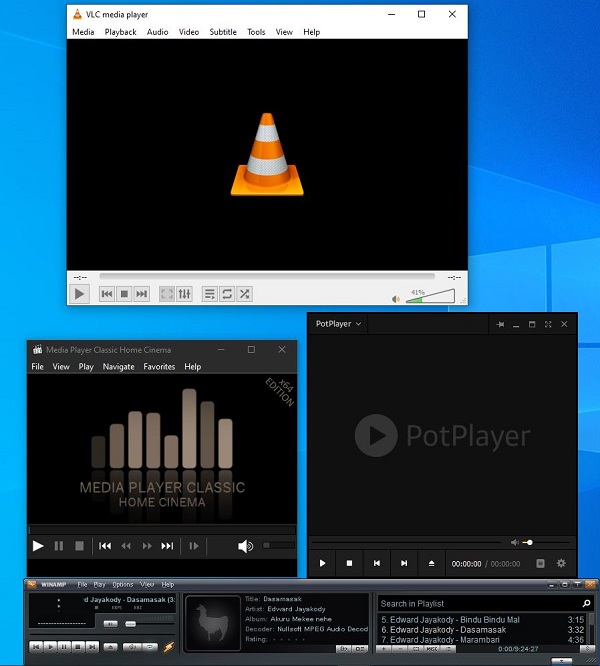Open the MPC-HC Help menu
The height and width of the screenshot is (666, 600).
(x=192, y=367)
